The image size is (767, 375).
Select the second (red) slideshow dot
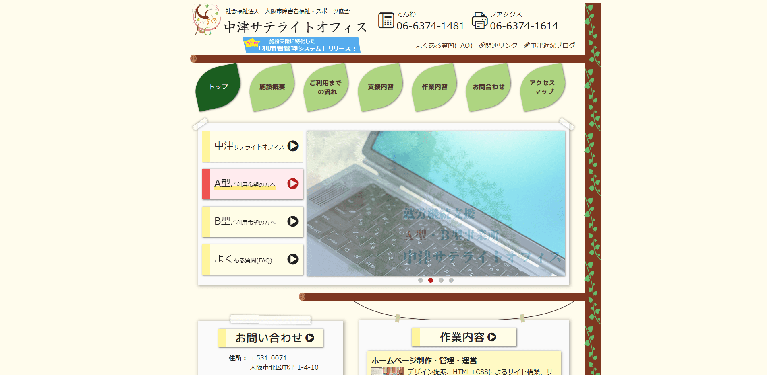(430, 281)
